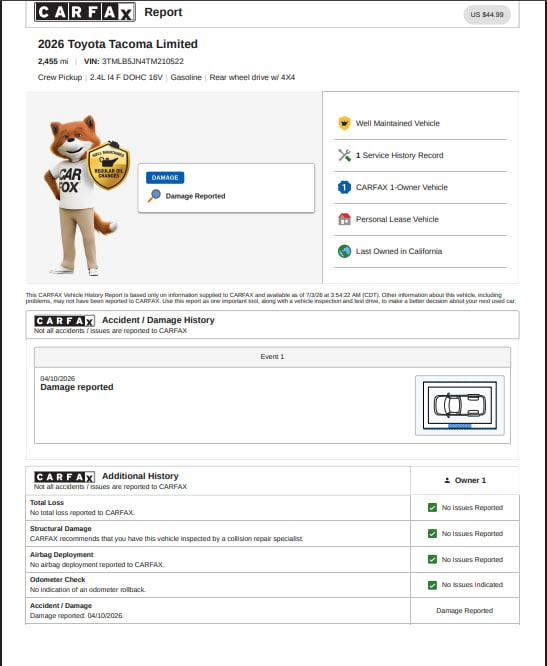The width and height of the screenshot is (547, 666).
Task: Click the 'Accident / Damage History' heading
Action: [x=158, y=320]
